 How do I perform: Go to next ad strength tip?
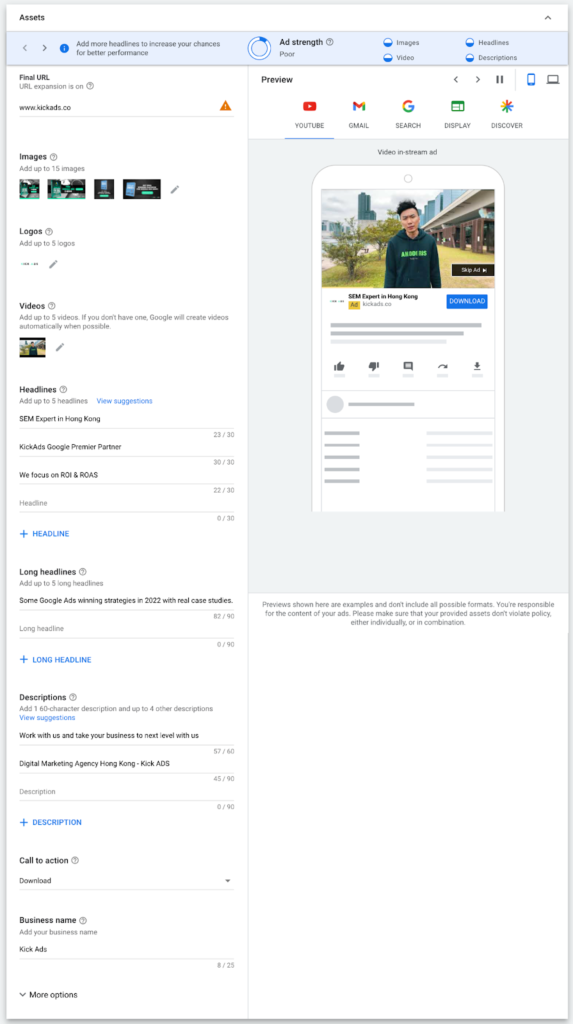point(44,48)
